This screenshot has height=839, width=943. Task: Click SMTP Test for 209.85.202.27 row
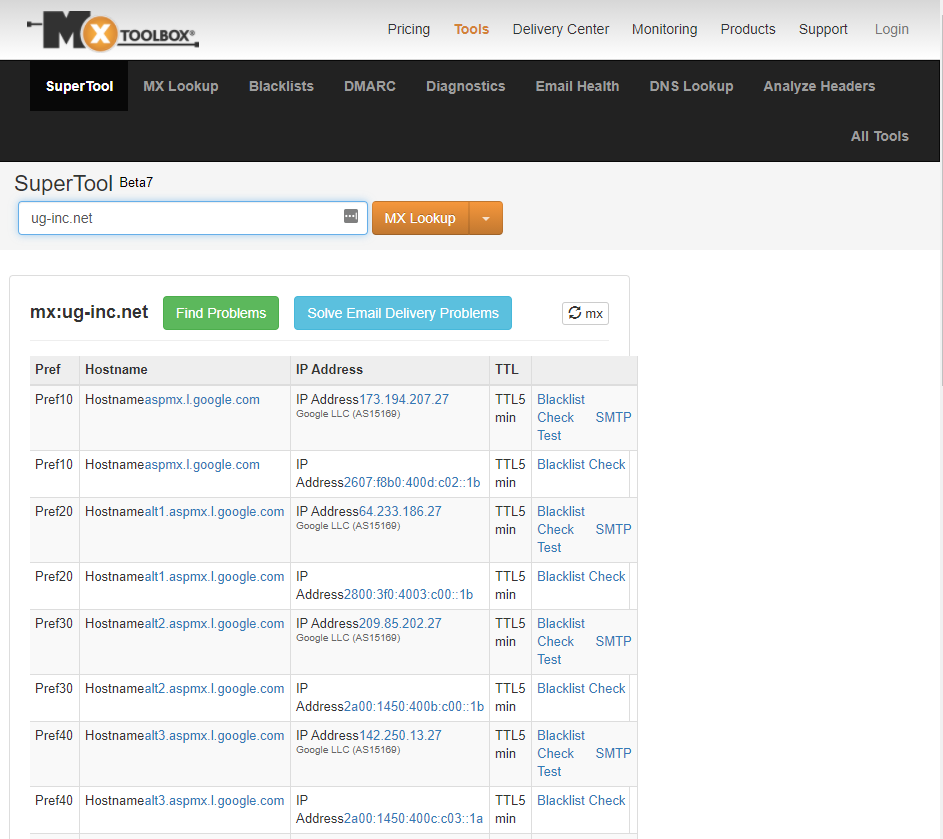[x=583, y=650]
